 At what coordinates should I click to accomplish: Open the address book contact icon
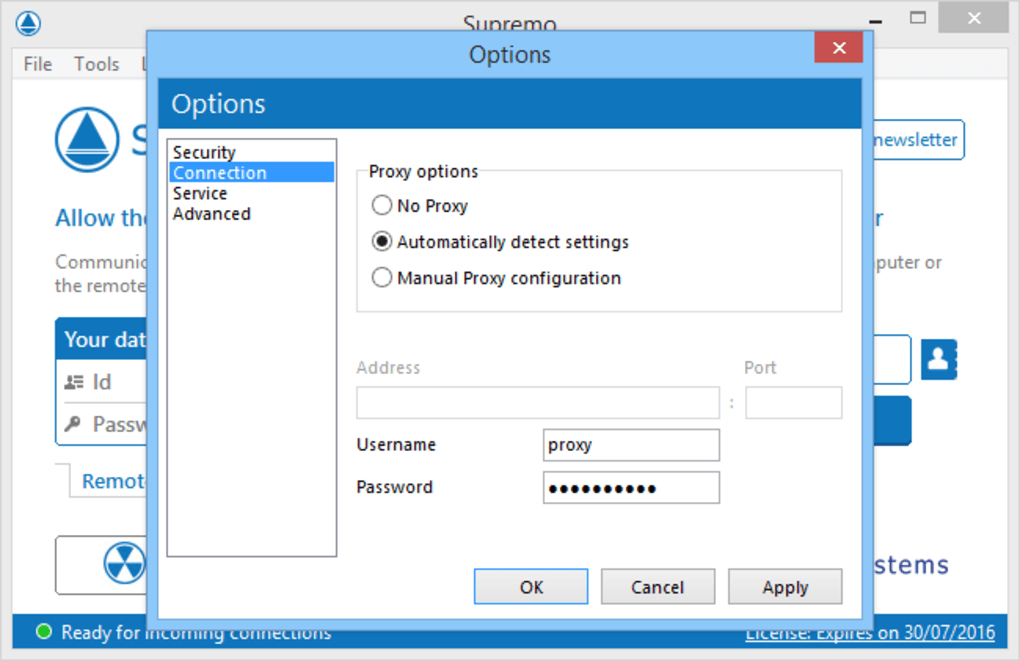[938, 359]
